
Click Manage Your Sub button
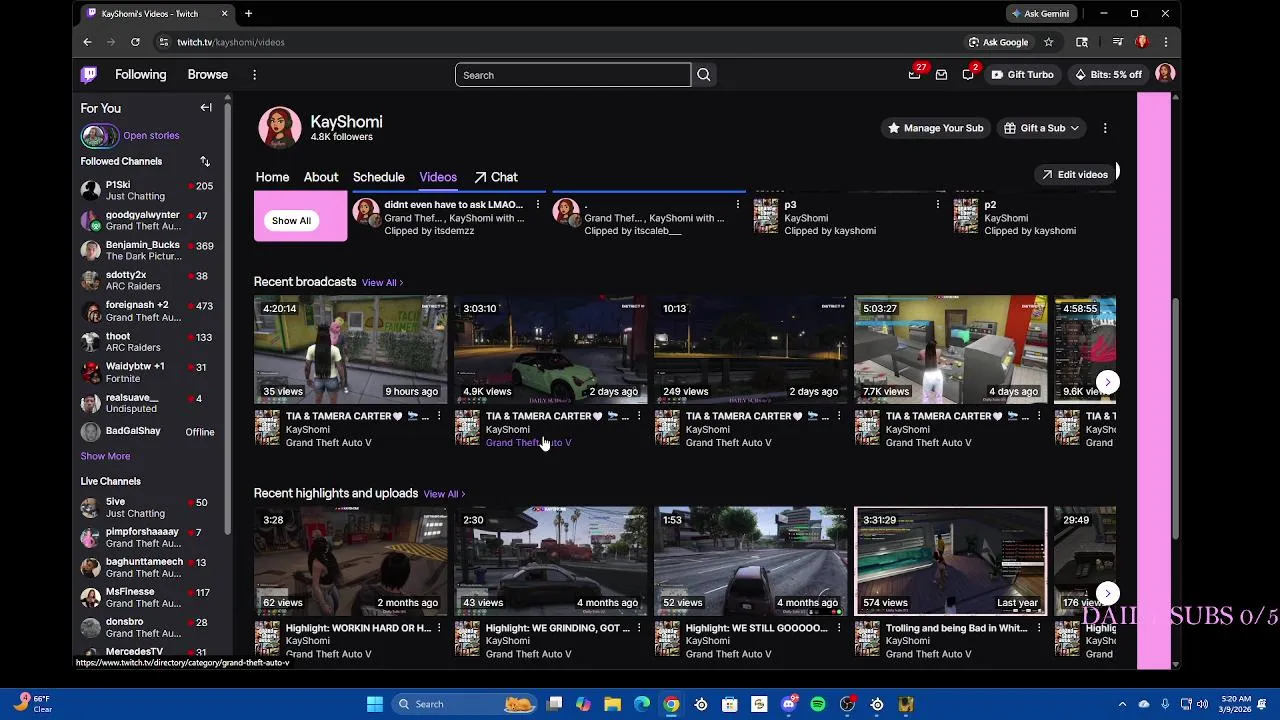pyautogui.click(x=935, y=128)
